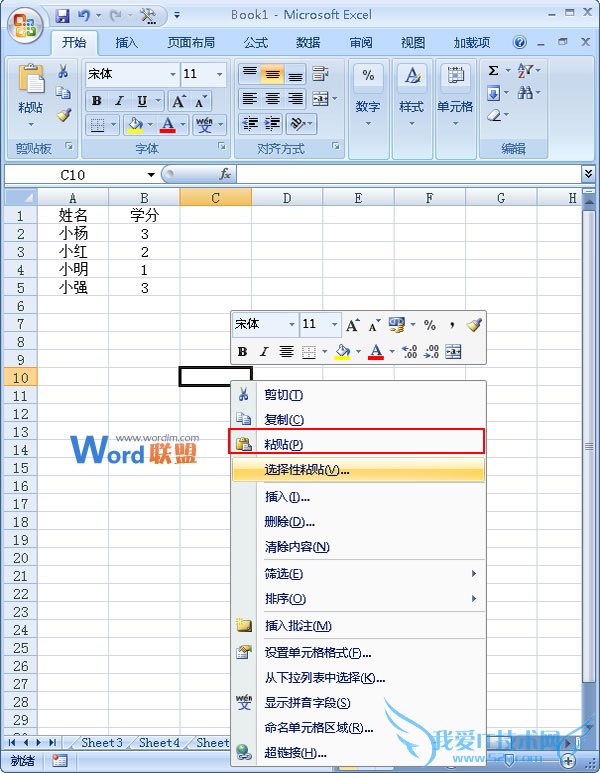Choose 插入批注(M) in the context menu
The width and height of the screenshot is (600, 773).
[x=358, y=626]
